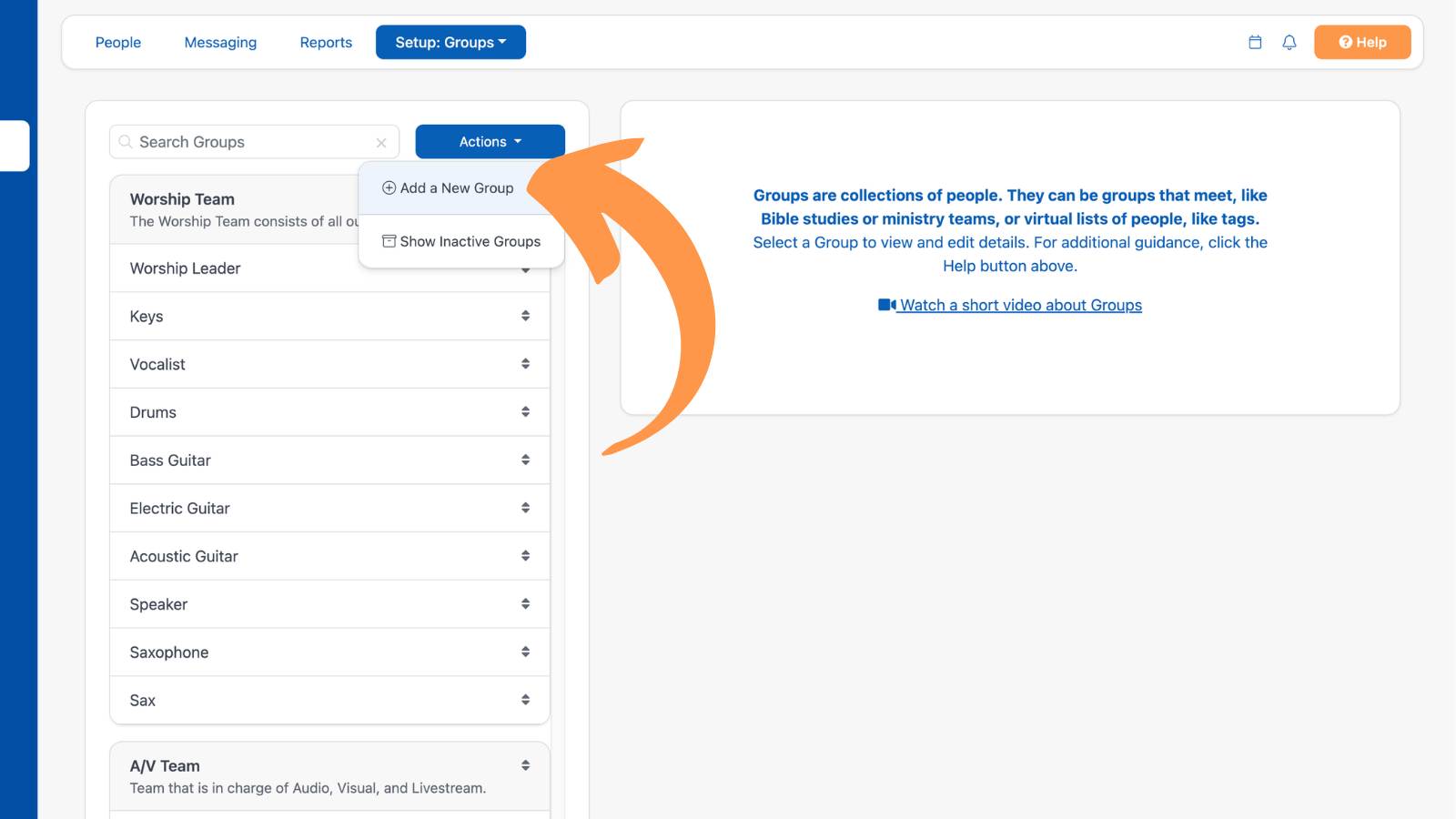Open the Setup: Groups dropdown

(450, 42)
